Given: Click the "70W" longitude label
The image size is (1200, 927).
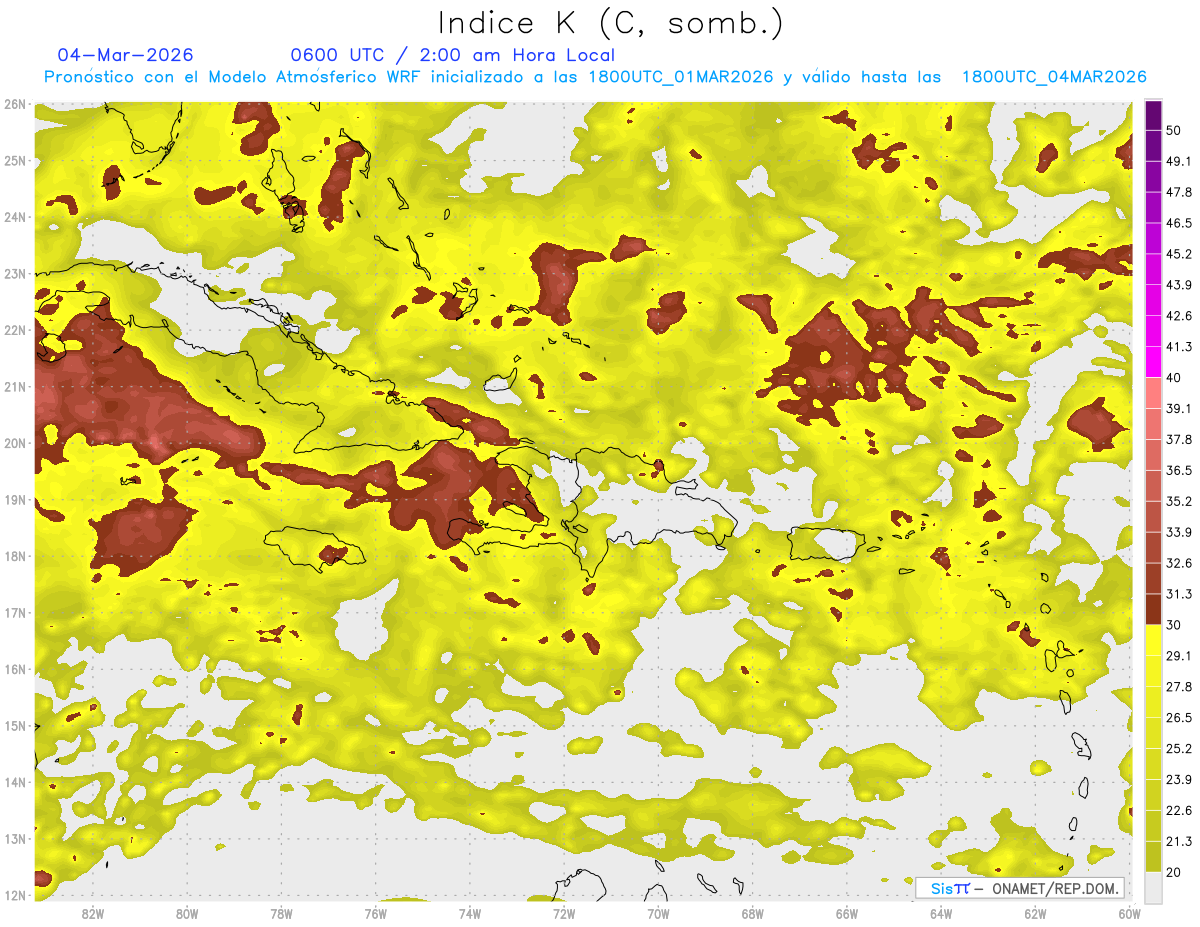Looking at the screenshot, I should (658, 914).
